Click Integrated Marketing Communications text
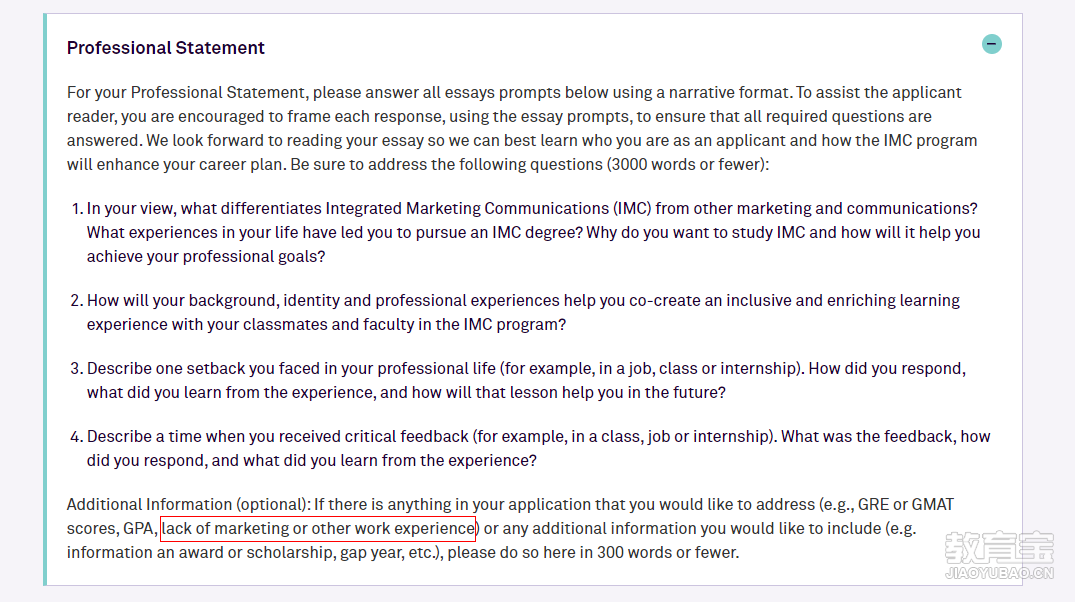1075x602 pixels. [467, 208]
